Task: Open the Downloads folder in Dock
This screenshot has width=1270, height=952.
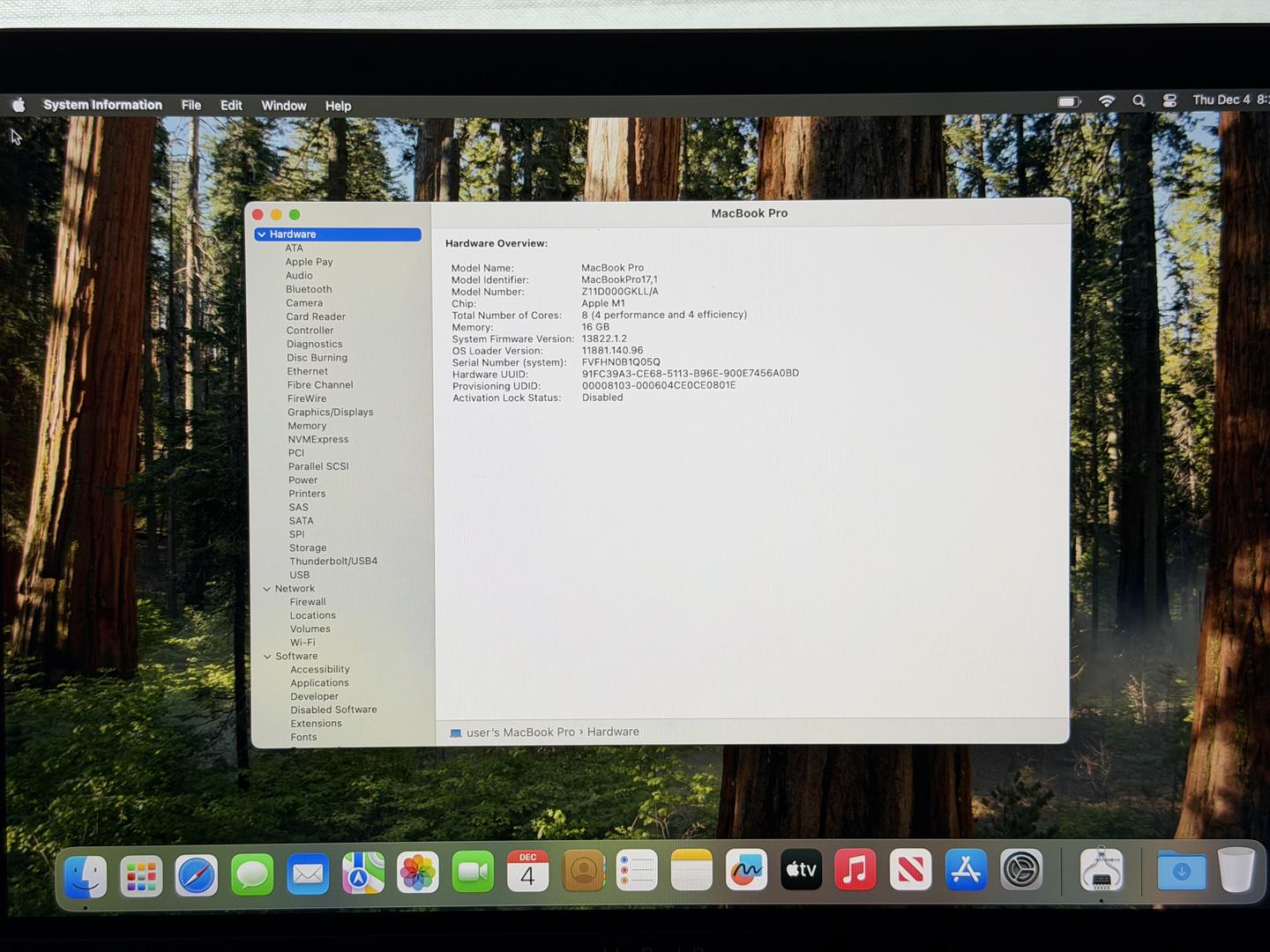Action: [x=1181, y=871]
